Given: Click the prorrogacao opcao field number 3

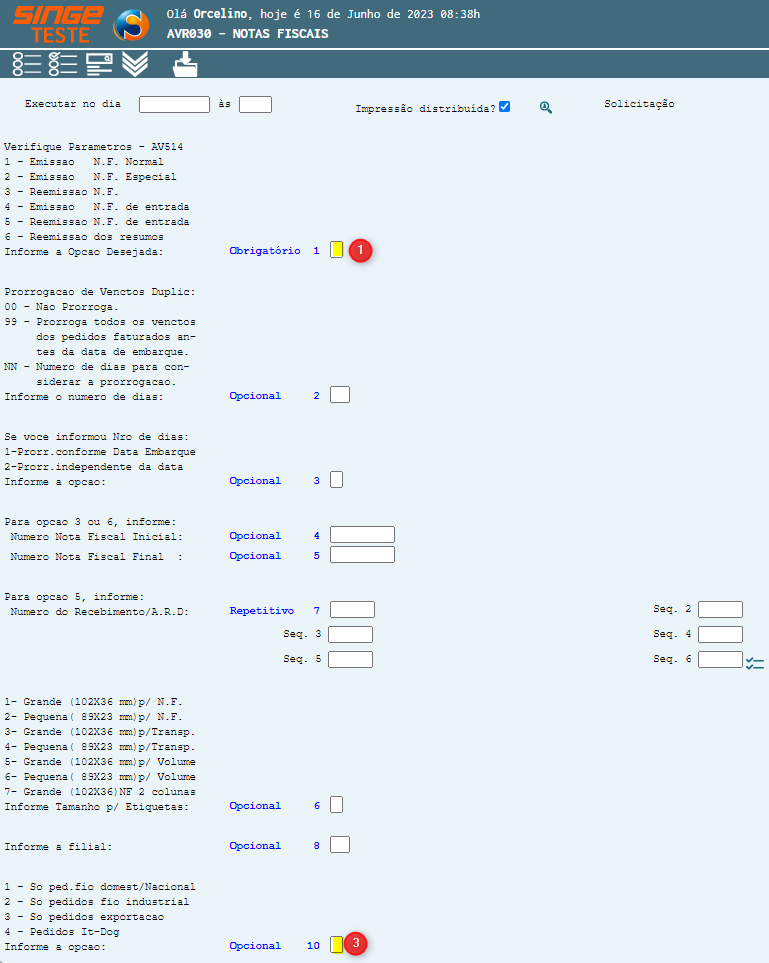Looking at the screenshot, I should (x=337, y=480).
